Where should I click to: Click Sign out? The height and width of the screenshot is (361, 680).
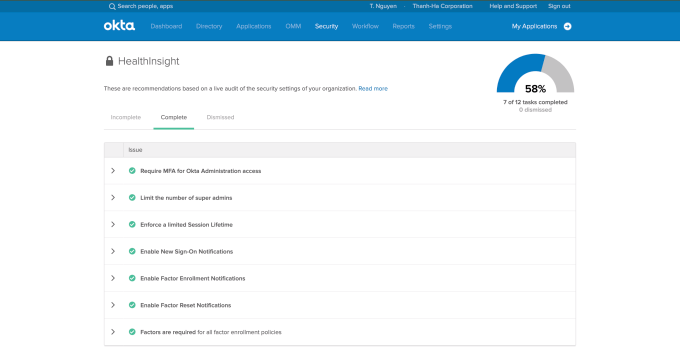pos(559,6)
